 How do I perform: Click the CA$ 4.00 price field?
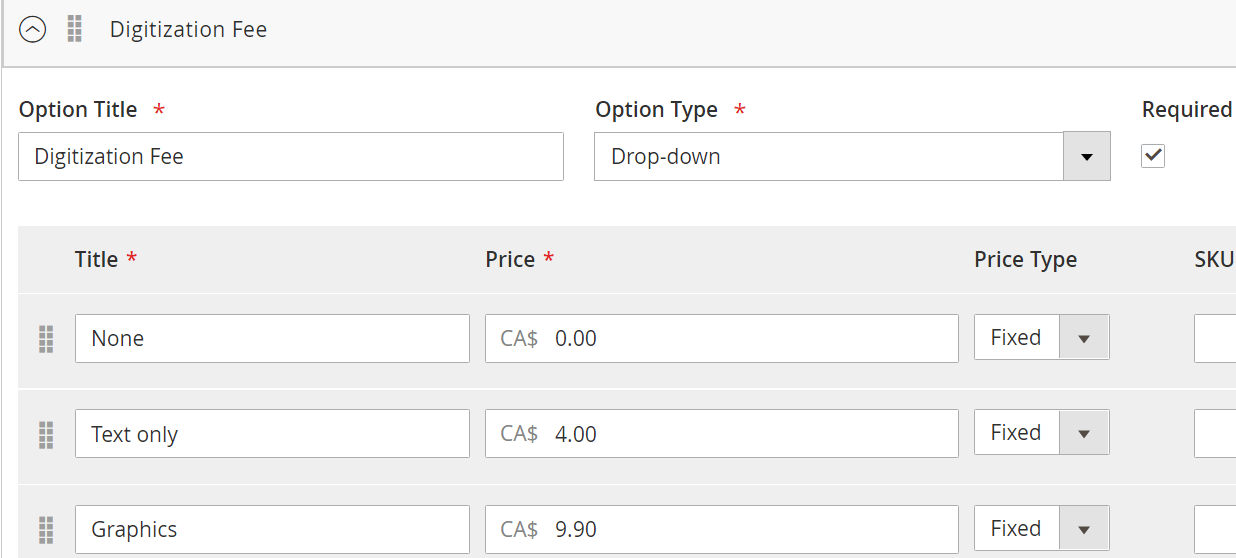click(722, 434)
